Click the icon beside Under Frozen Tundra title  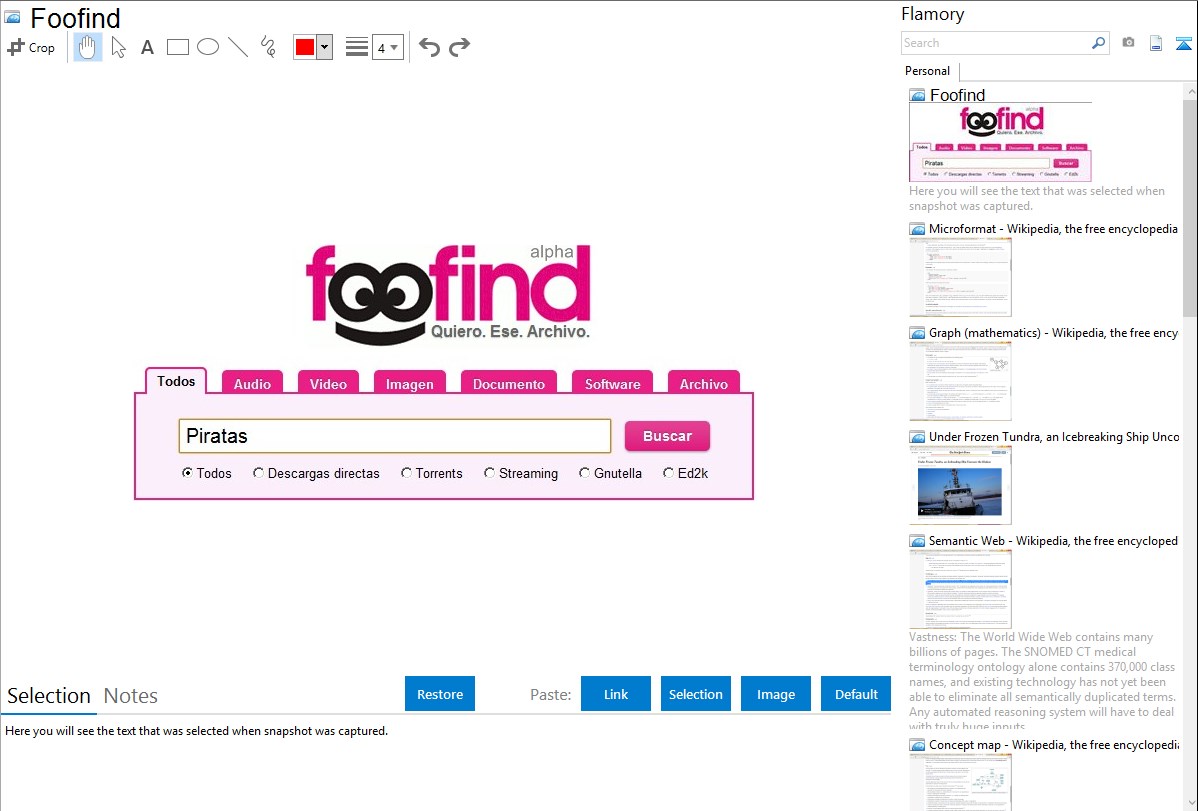coord(917,436)
